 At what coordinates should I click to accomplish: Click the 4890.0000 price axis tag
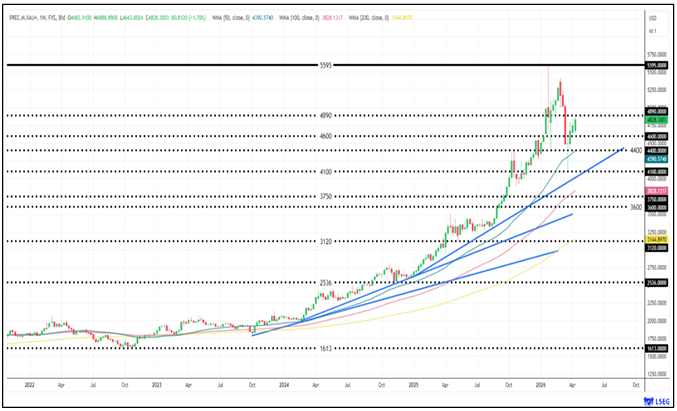pyautogui.click(x=657, y=110)
